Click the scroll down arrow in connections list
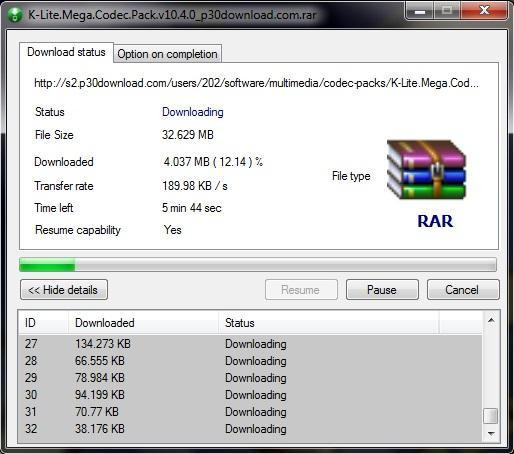This screenshot has width=514, height=454. [491, 433]
